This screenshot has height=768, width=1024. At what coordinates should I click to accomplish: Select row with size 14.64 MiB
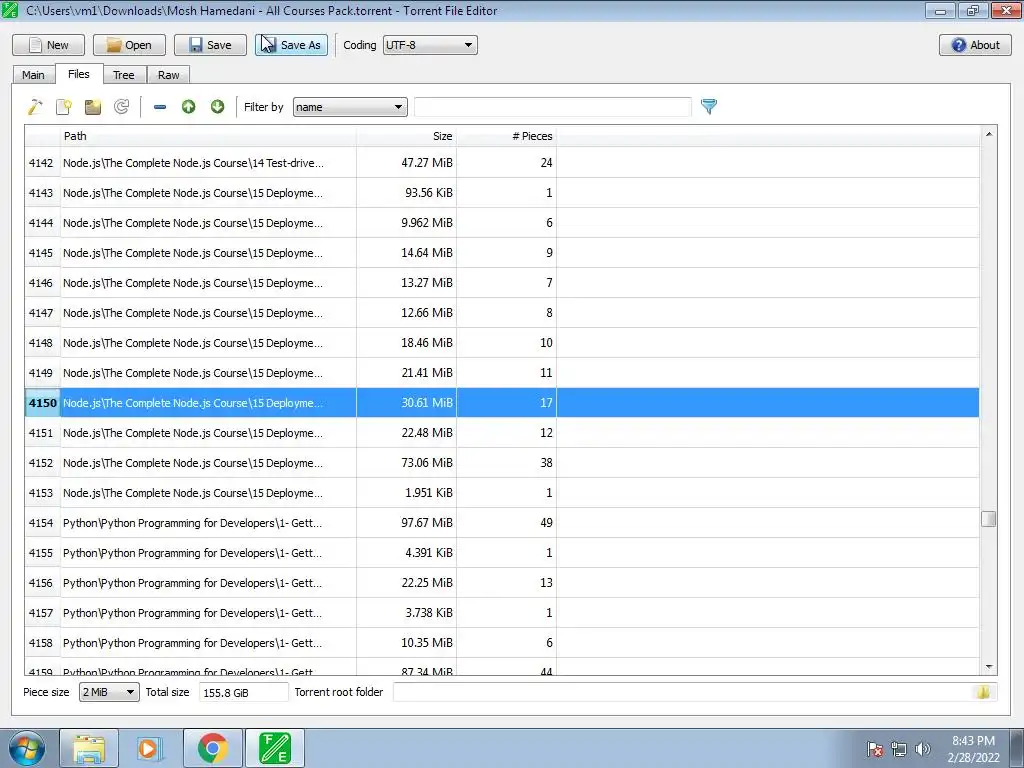(x=502, y=253)
